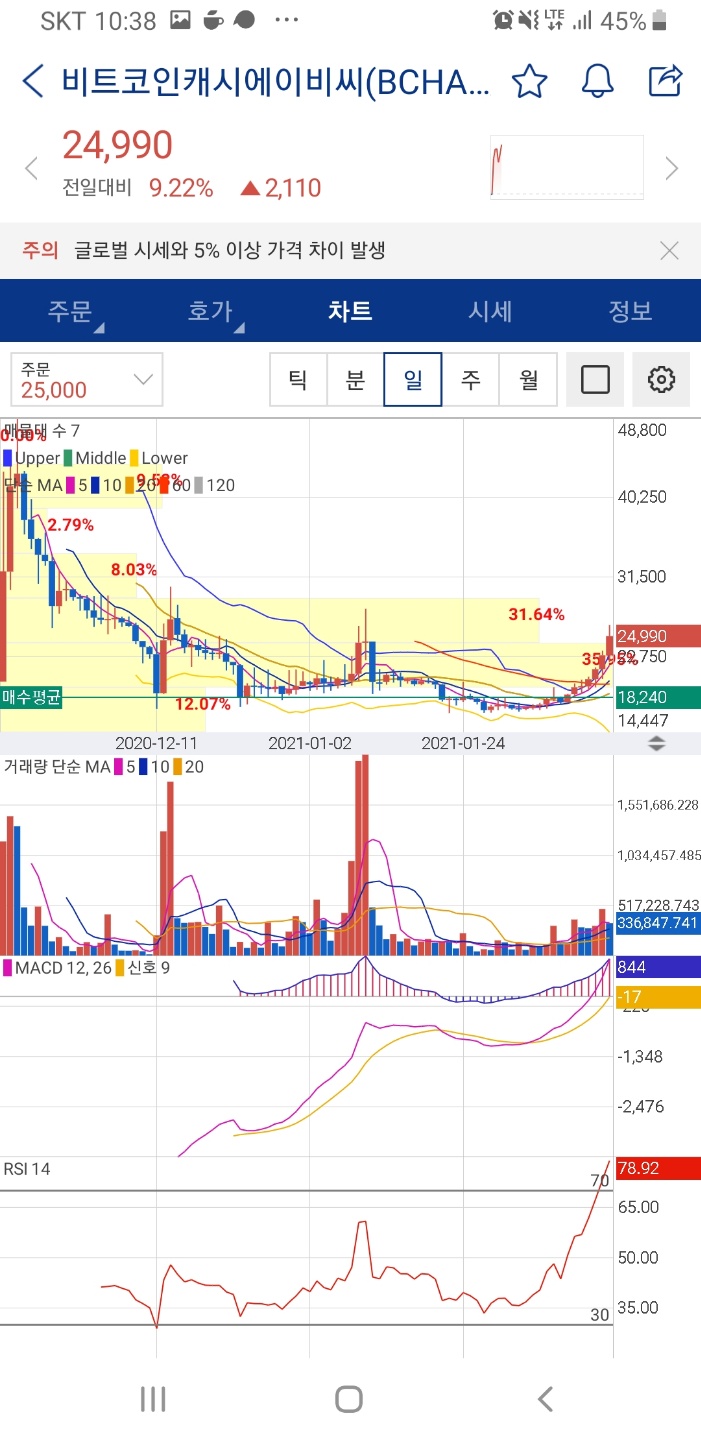Share this coin via share icon
Image resolution: width=701 pixels, height=1440 pixels.
click(x=665, y=80)
